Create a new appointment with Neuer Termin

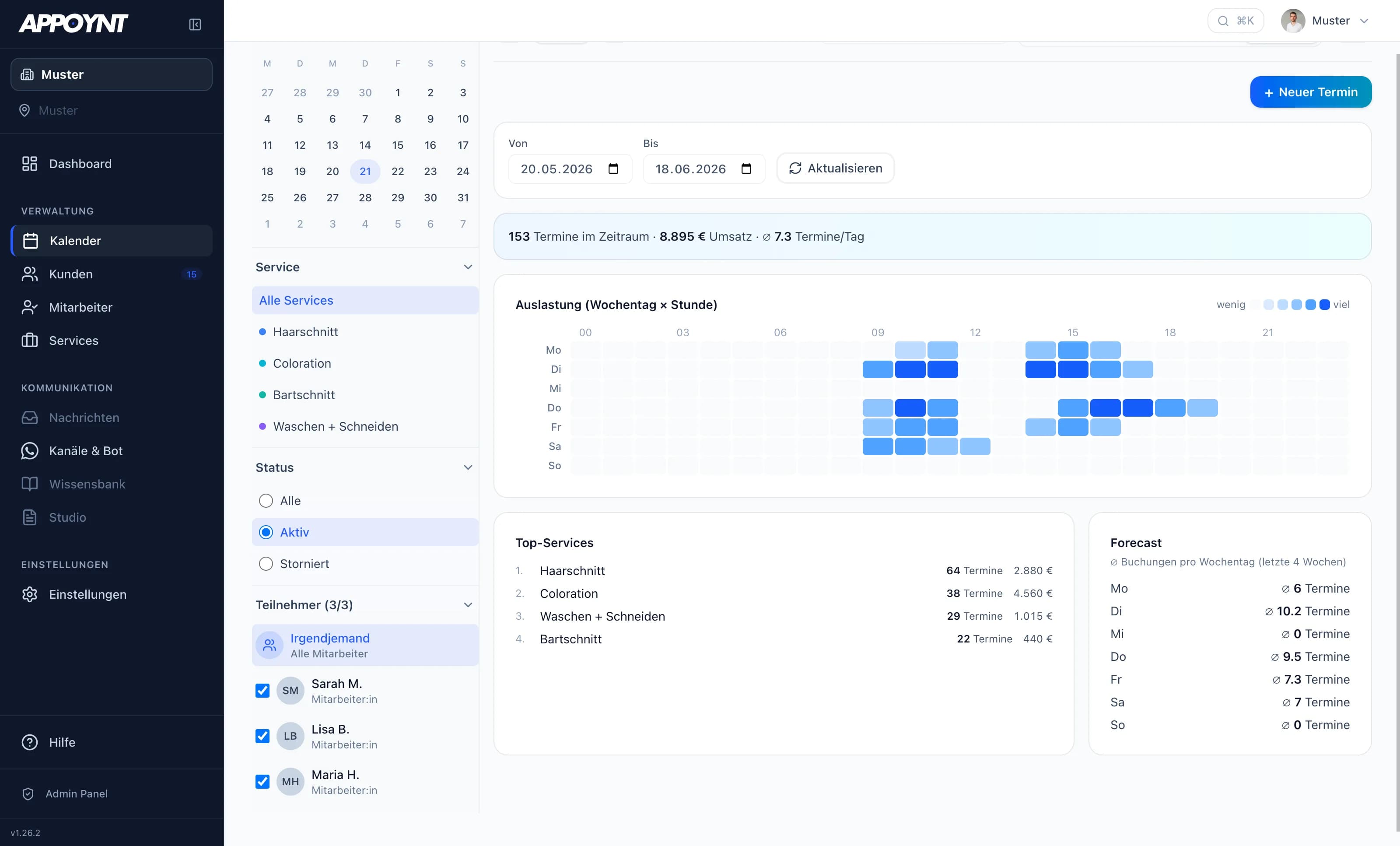(x=1311, y=92)
